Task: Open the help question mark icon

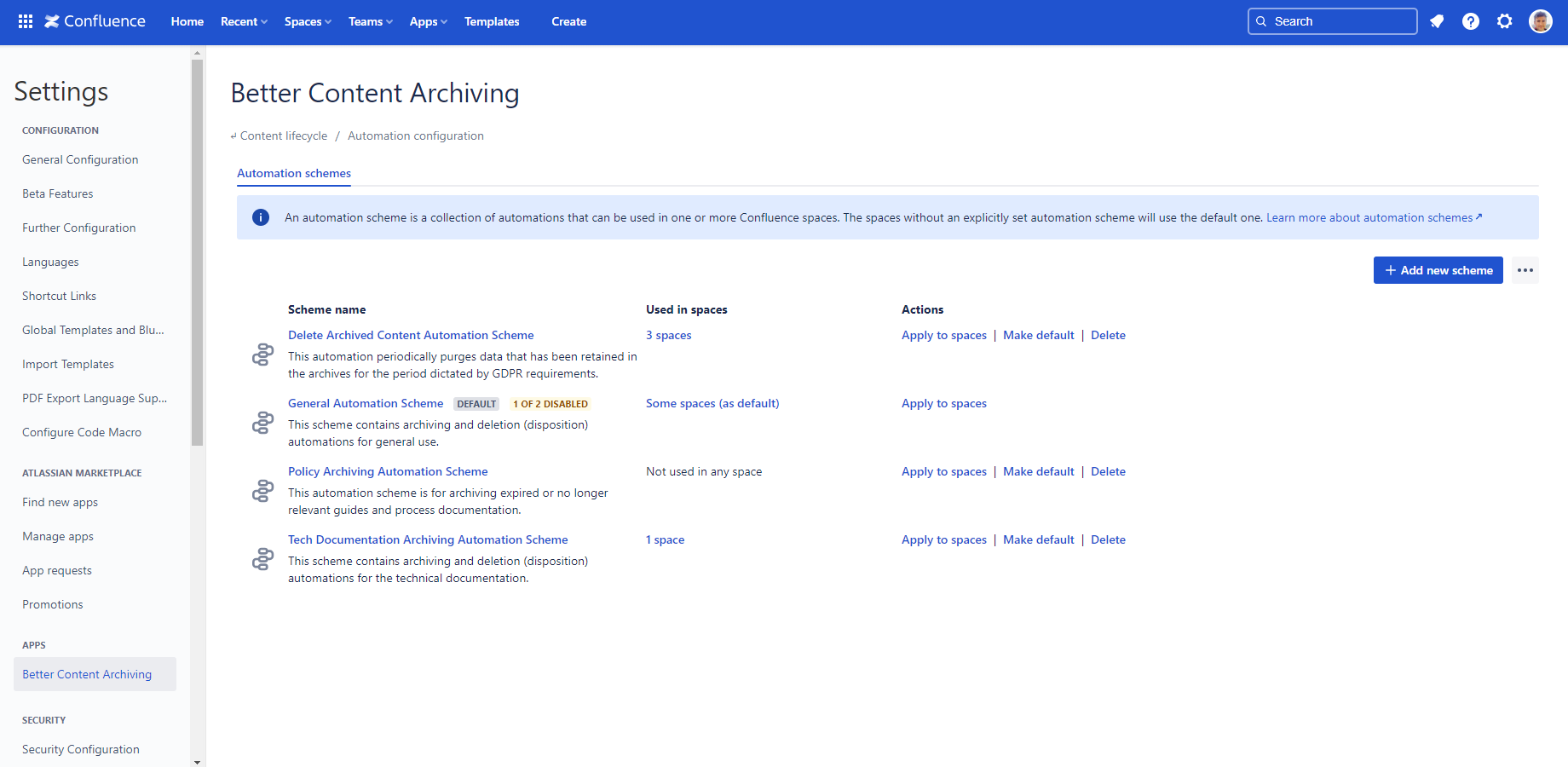Action: (x=1471, y=21)
